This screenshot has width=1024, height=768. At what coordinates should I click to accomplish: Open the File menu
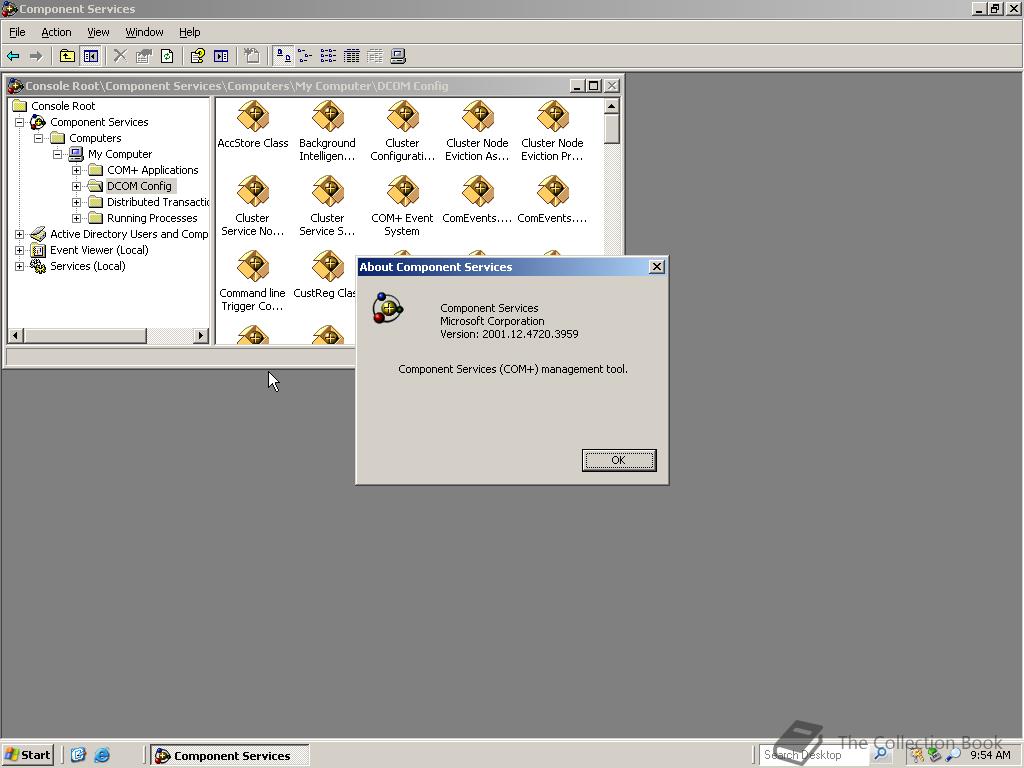(17, 32)
